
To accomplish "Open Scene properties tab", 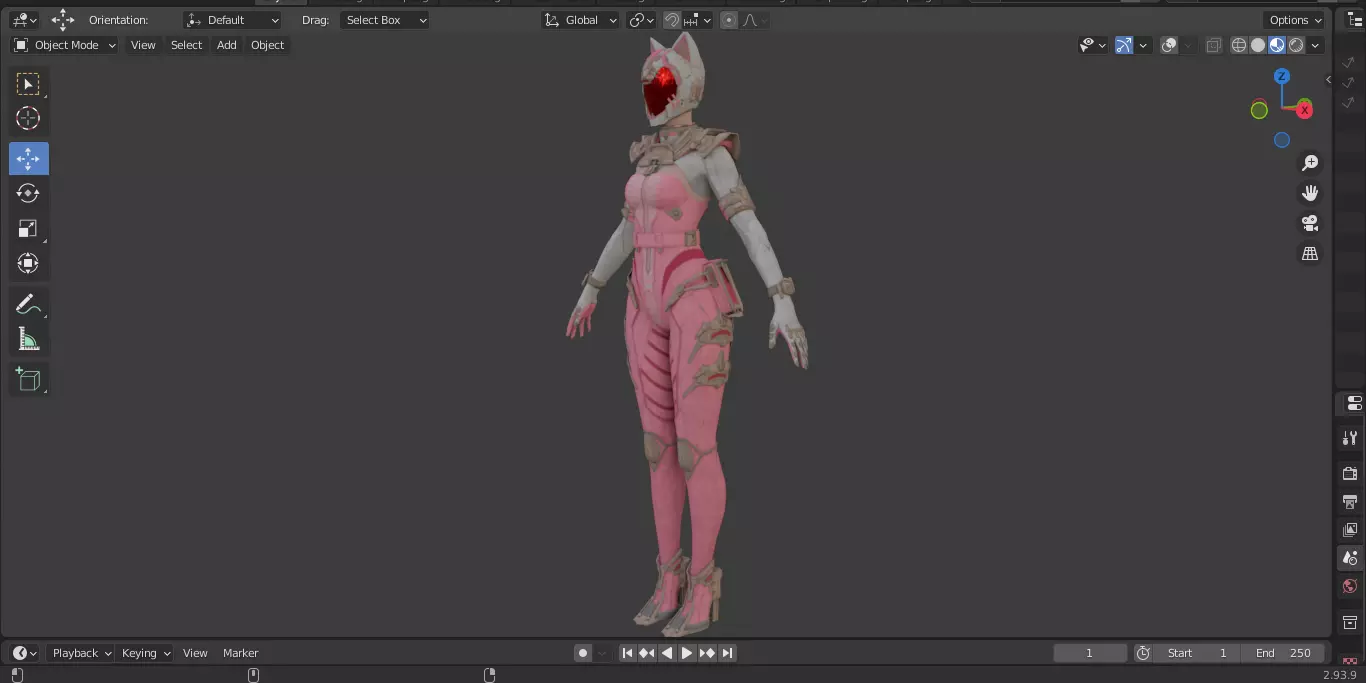I will click(1350, 558).
